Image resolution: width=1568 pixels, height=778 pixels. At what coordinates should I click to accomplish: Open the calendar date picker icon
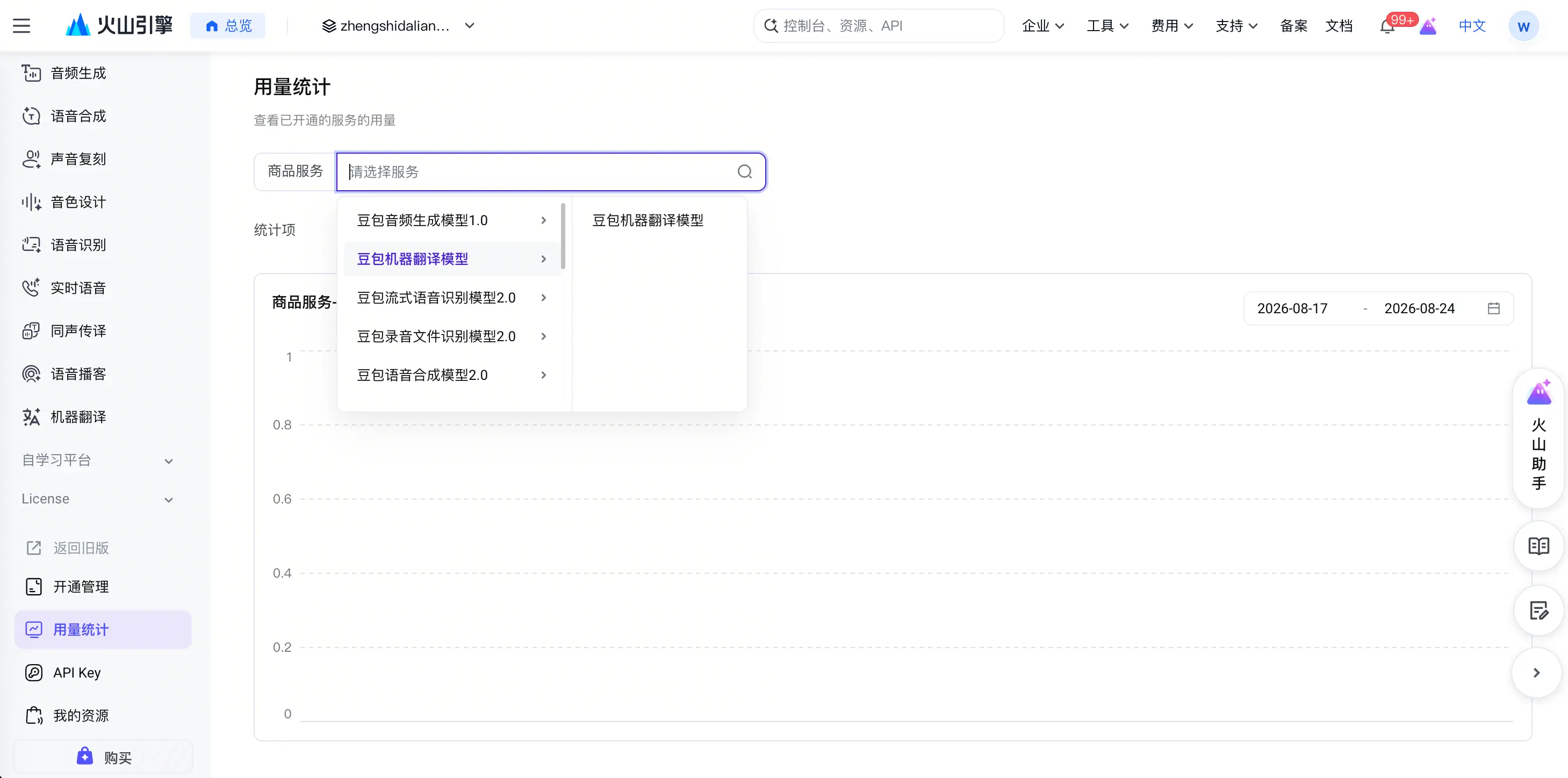coord(1494,308)
